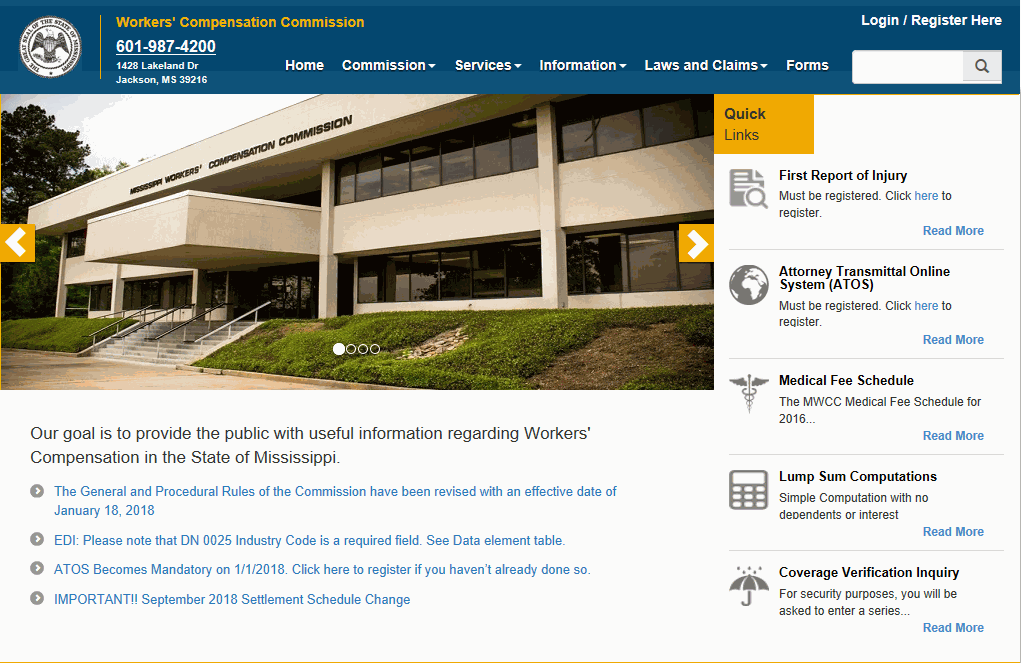The width and height of the screenshot is (1021, 663).
Task: Go to previous slide with left arrow
Action: click(x=18, y=243)
